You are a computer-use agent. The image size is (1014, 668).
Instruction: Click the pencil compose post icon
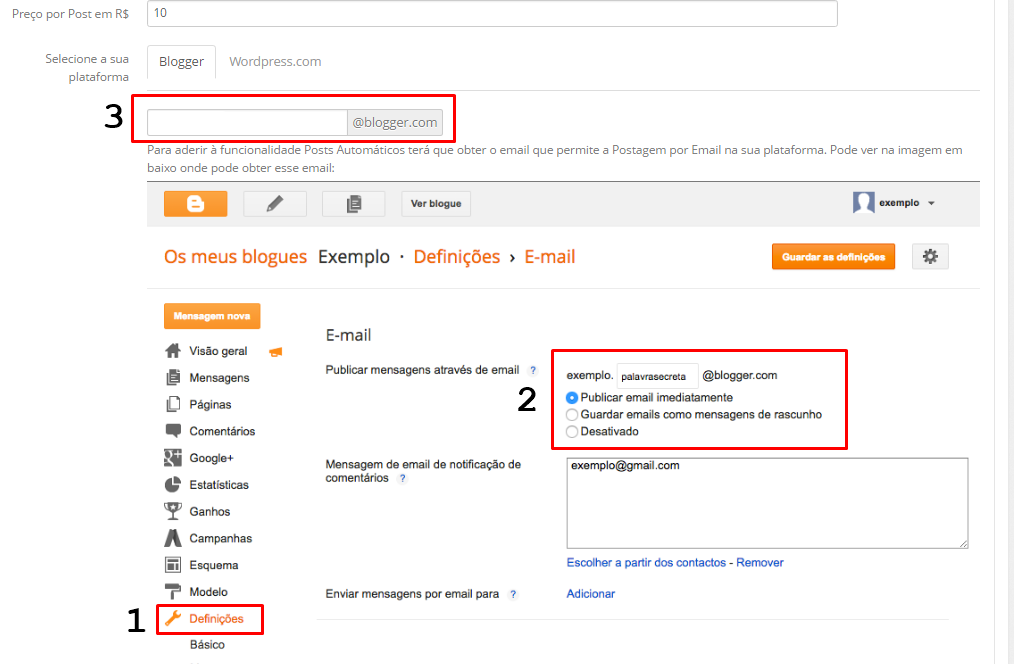(x=275, y=204)
